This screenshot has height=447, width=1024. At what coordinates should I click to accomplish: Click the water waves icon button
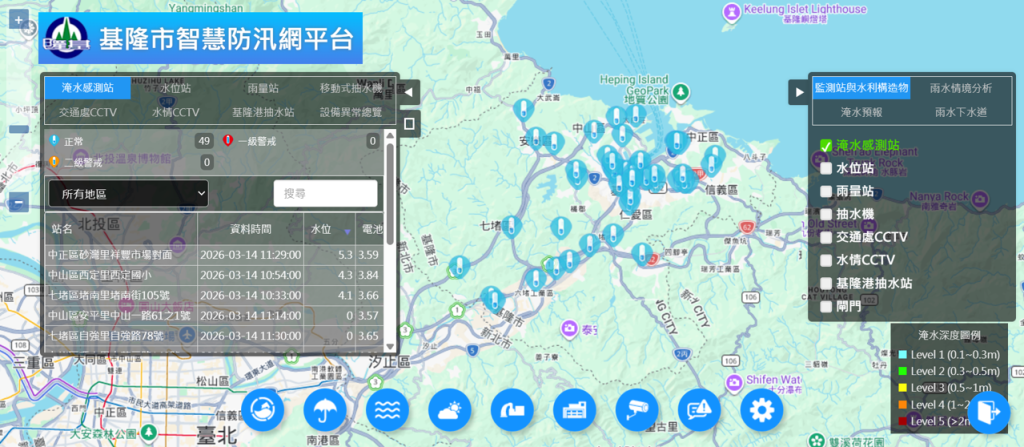pos(387,410)
